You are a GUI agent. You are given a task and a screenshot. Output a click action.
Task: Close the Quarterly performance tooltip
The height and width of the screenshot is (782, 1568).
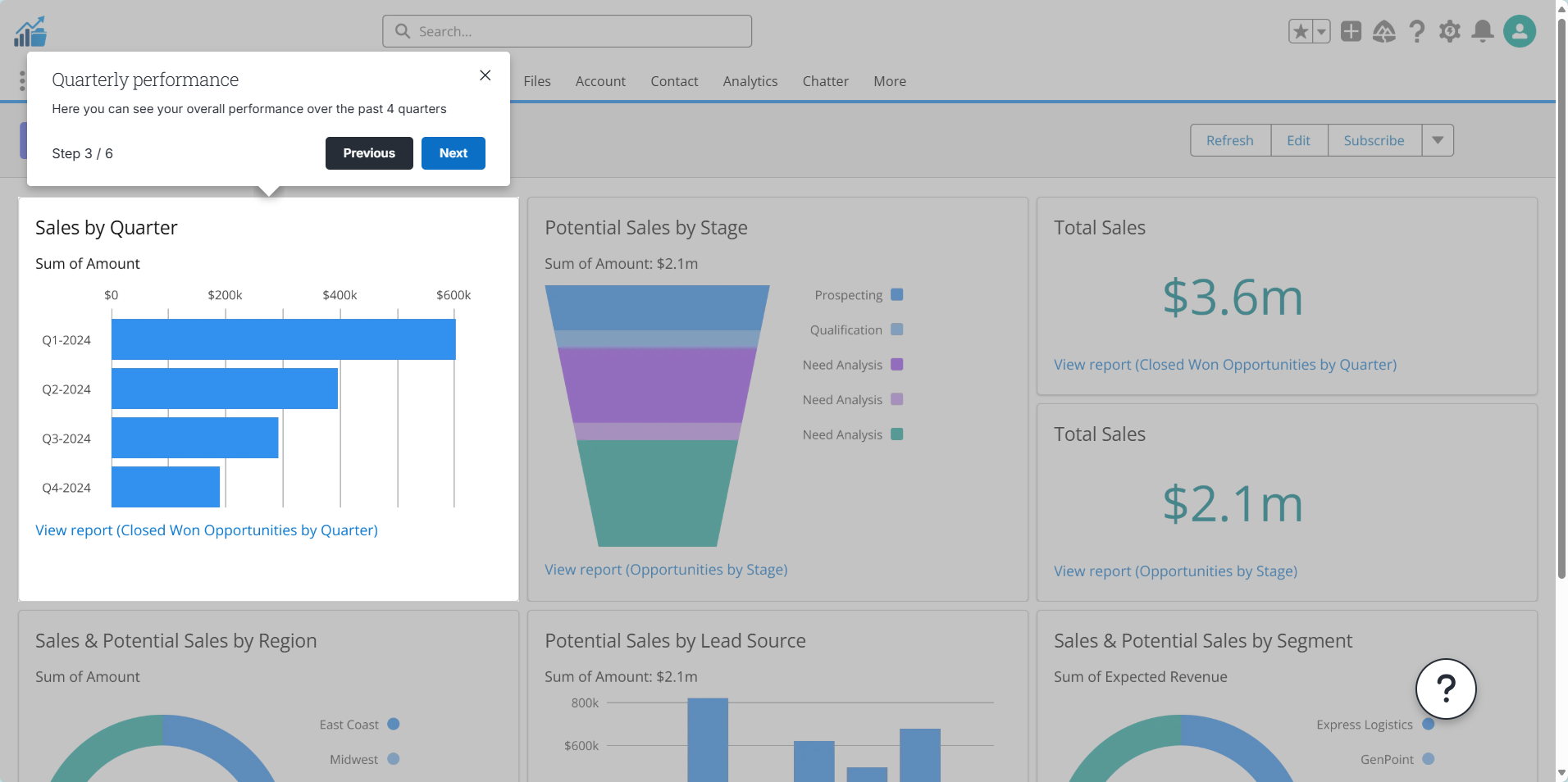click(x=485, y=75)
